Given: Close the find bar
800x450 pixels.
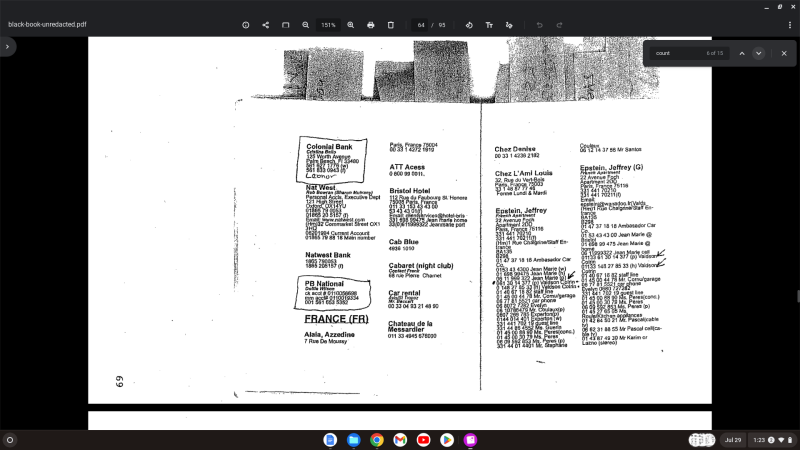Looking at the screenshot, I should tap(784, 53).
